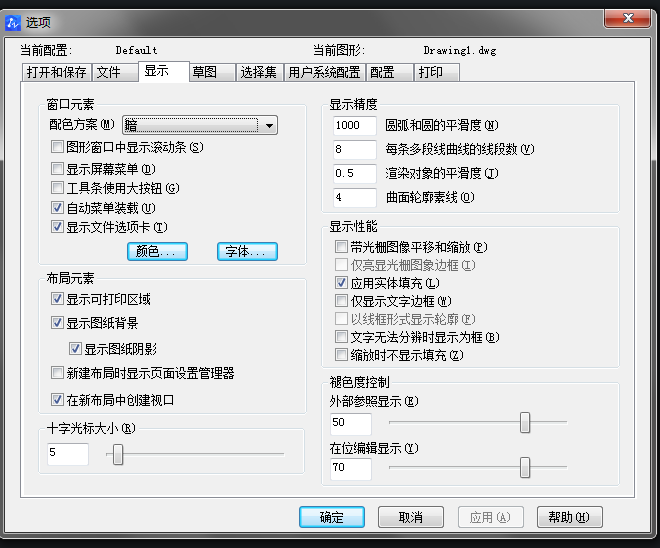Toggle 显示屏幕菜单 checkbox
Screen dimensions: 660x548
(58, 168)
